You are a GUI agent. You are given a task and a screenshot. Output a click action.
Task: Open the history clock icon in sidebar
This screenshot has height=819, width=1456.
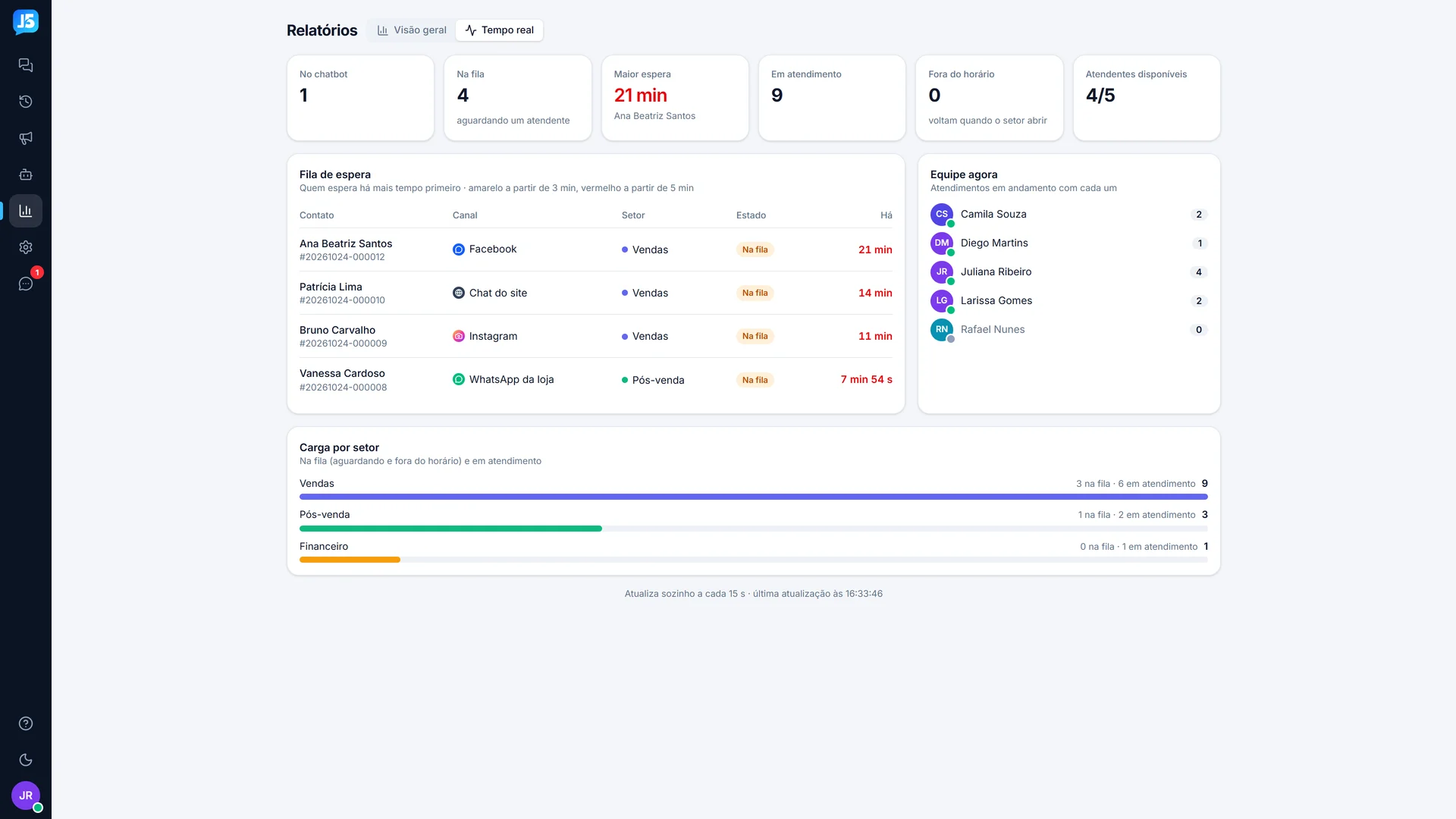[x=26, y=102]
